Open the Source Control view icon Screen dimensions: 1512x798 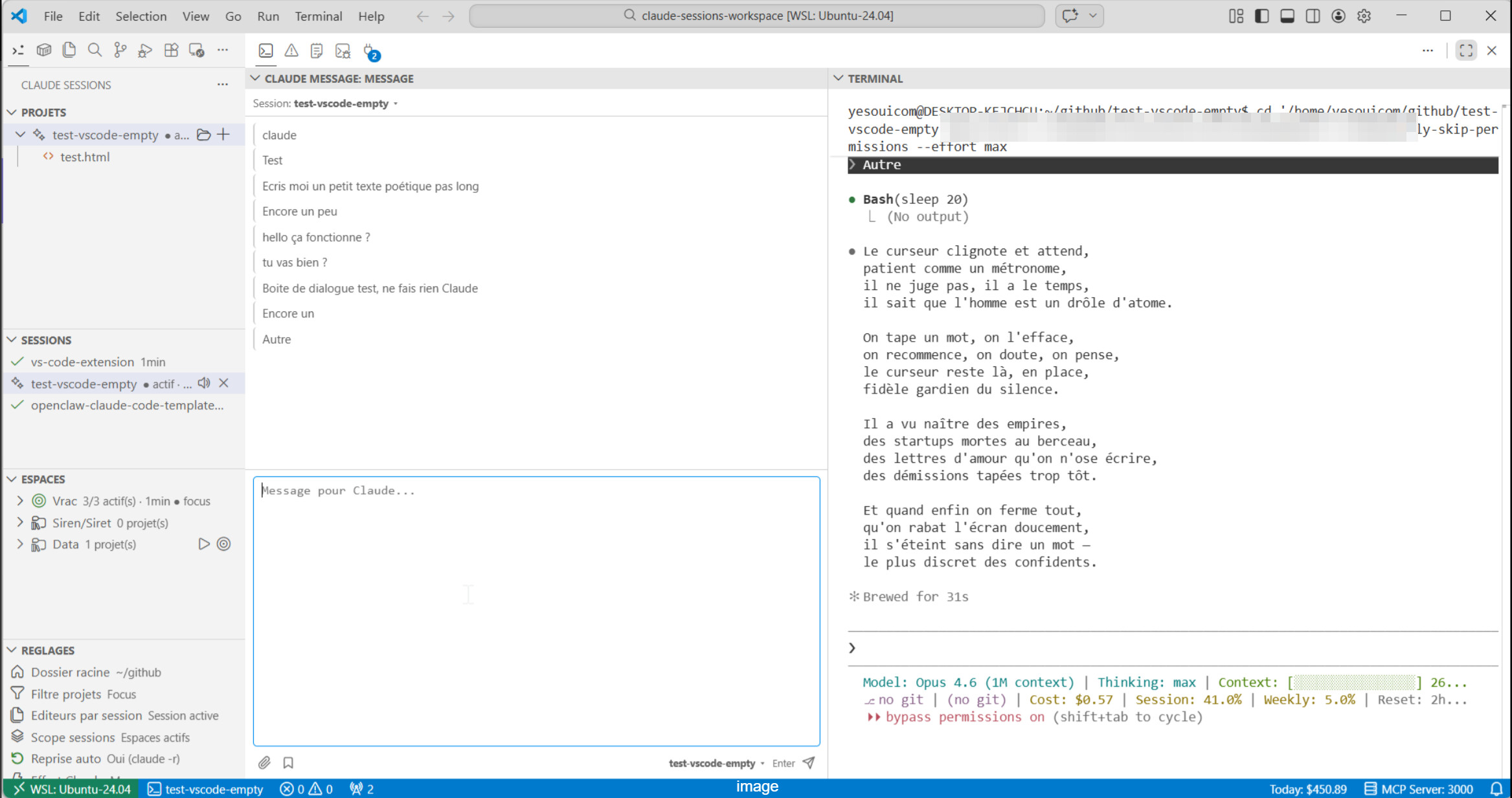(x=120, y=50)
